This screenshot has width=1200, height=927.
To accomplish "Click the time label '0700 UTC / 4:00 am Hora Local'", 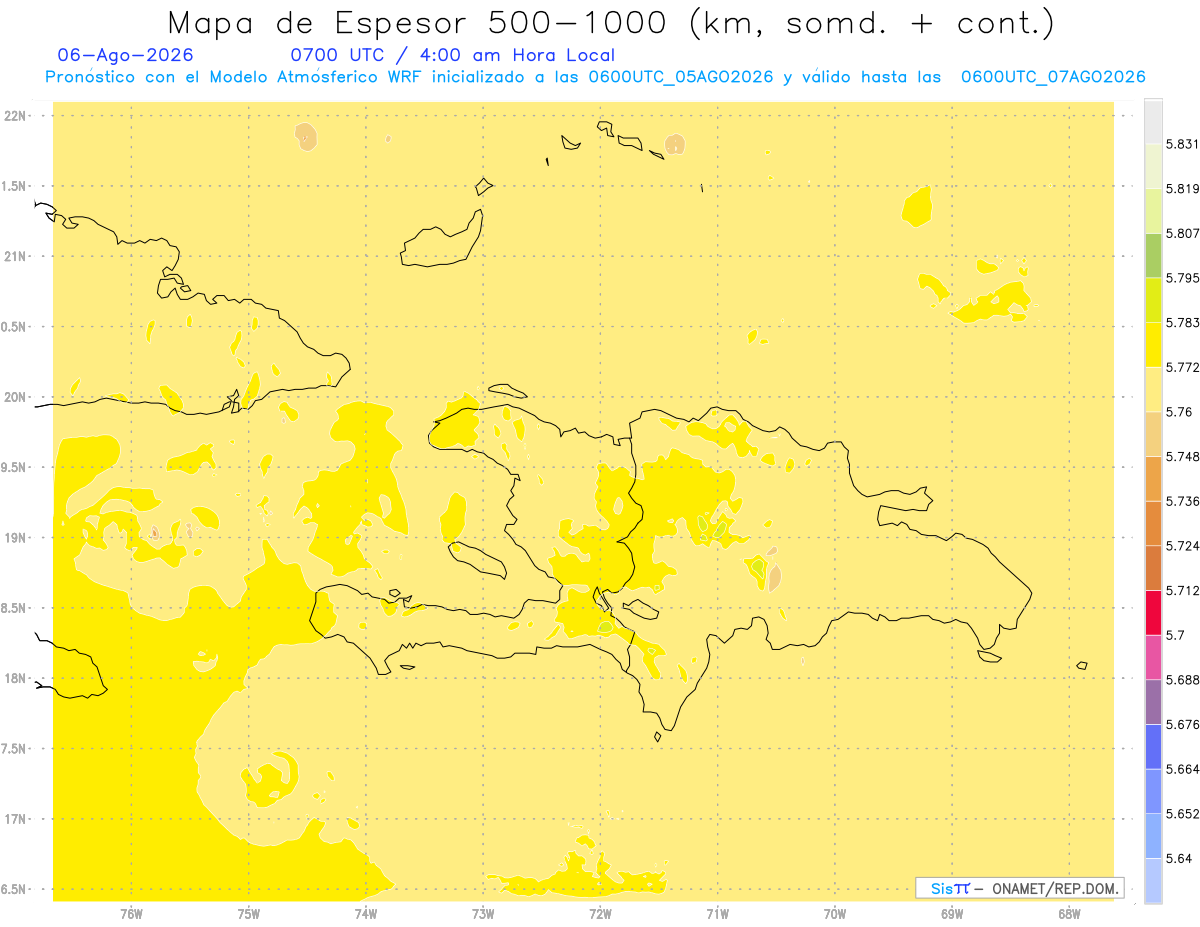I will click(x=453, y=55).
